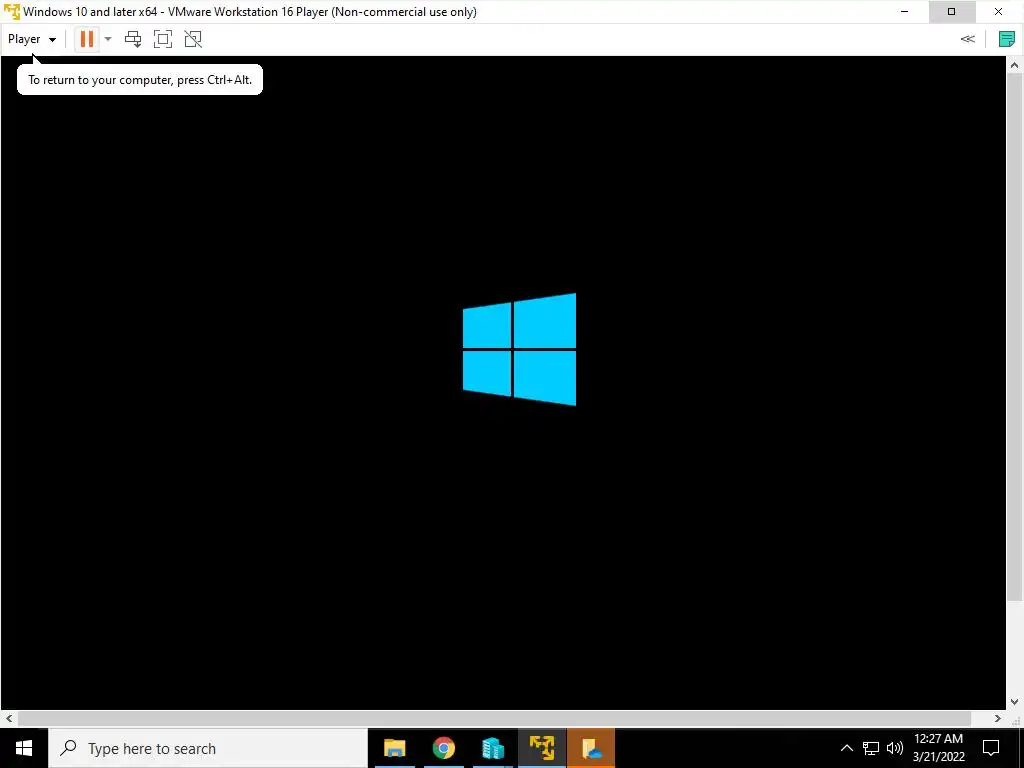The width and height of the screenshot is (1024, 768).
Task: Toggle Unity mode icon
Action: (193, 39)
